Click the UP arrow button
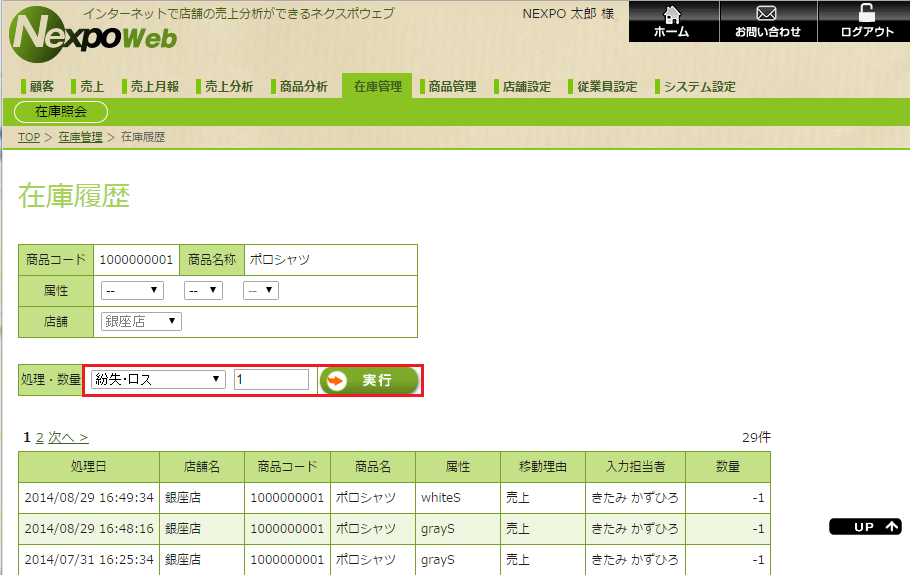This screenshot has width=910, height=575. [865, 526]
